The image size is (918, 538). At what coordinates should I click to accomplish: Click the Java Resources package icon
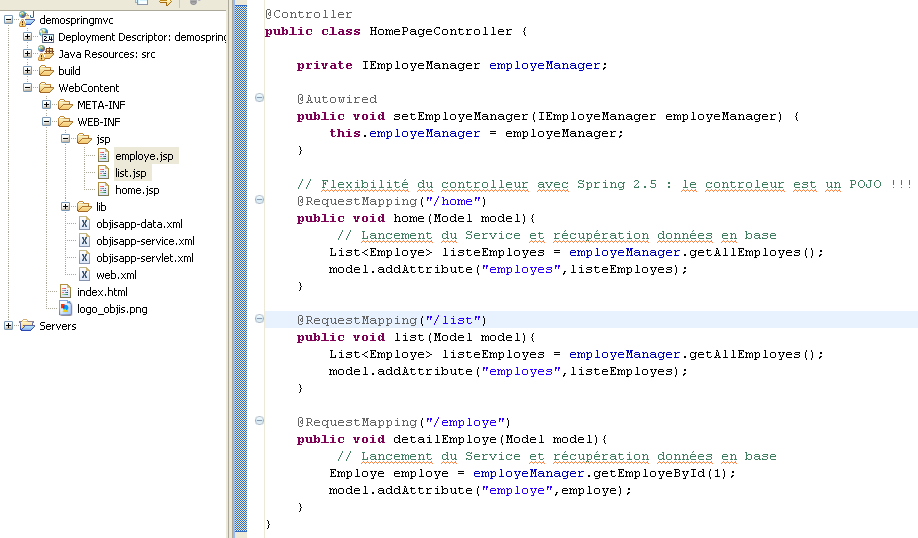pos(46,54)
